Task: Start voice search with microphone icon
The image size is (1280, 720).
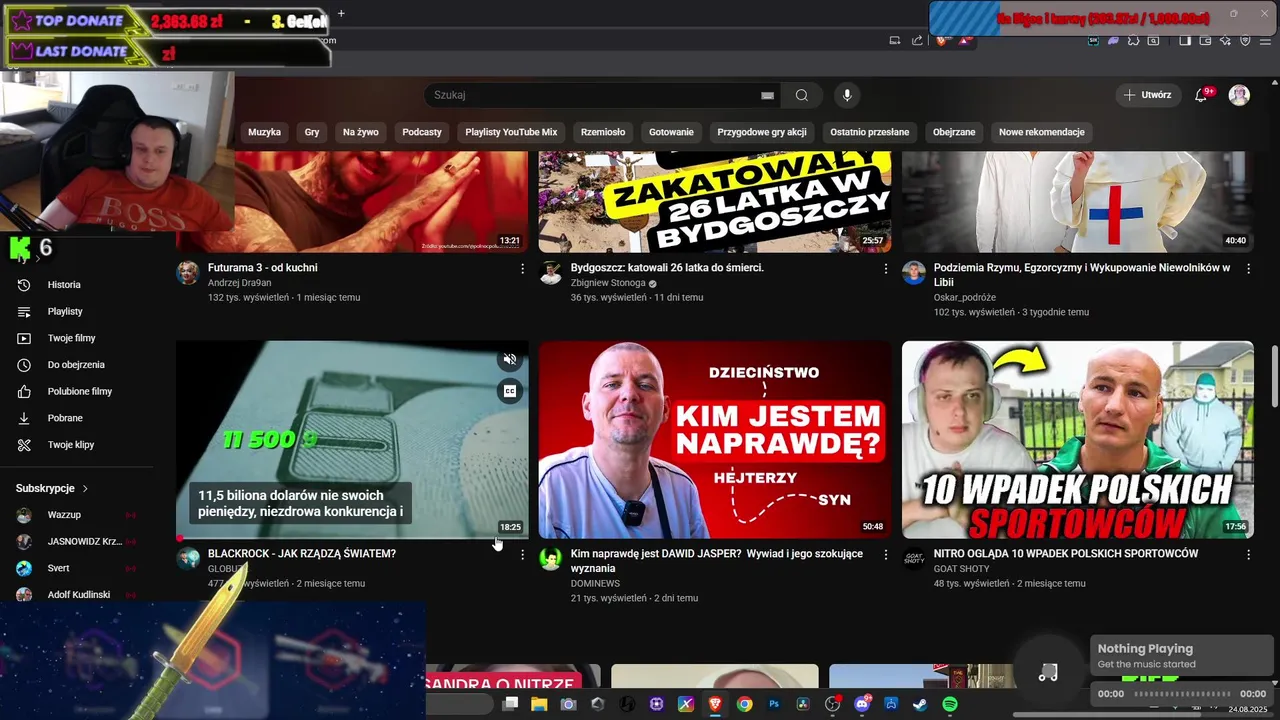Action: [x=847, y=95]
